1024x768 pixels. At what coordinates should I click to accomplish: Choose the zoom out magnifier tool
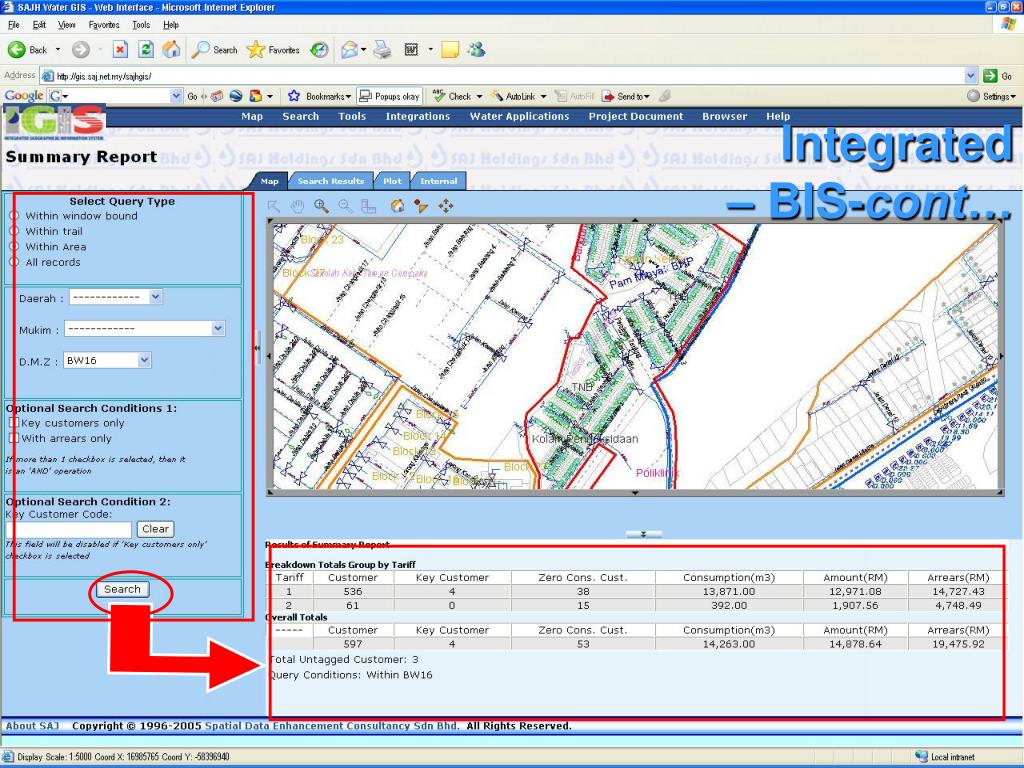345,206
